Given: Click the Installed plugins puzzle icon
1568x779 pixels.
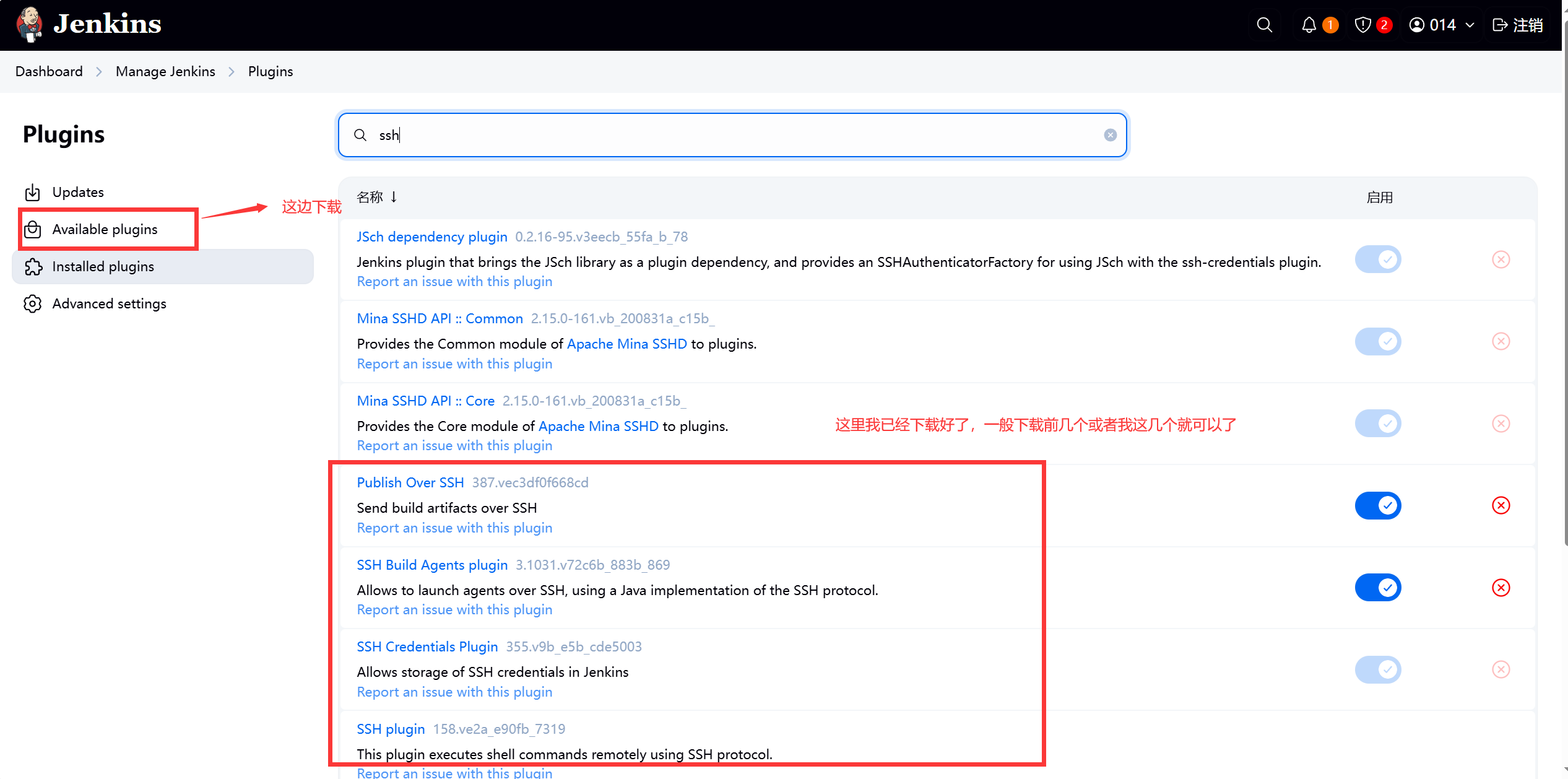Looking at the screenshot, I should coord(33,267).
